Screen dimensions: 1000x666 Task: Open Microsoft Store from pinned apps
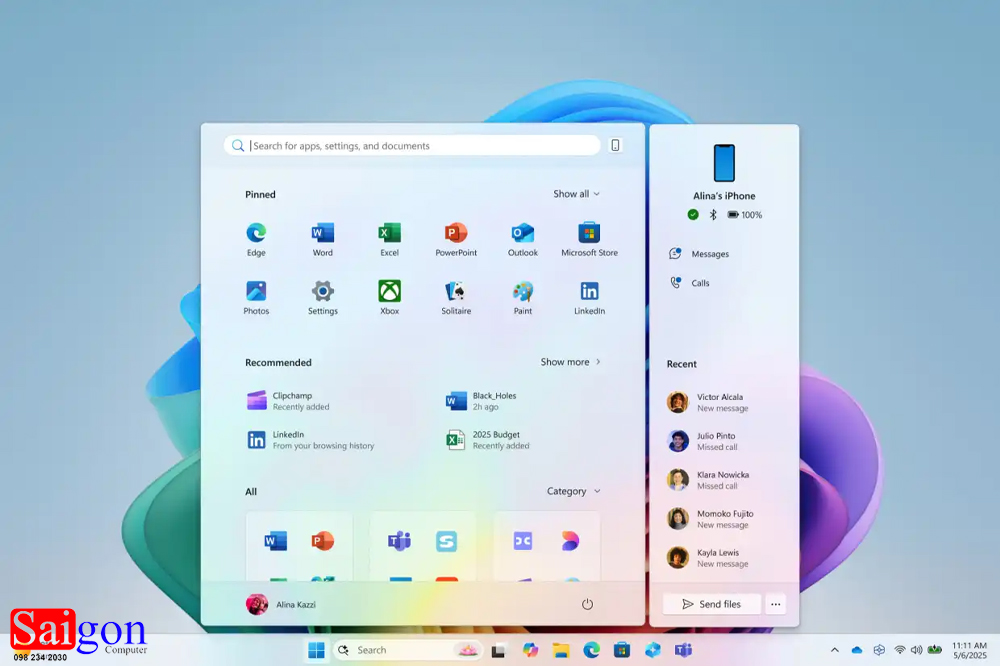[589, 234]
